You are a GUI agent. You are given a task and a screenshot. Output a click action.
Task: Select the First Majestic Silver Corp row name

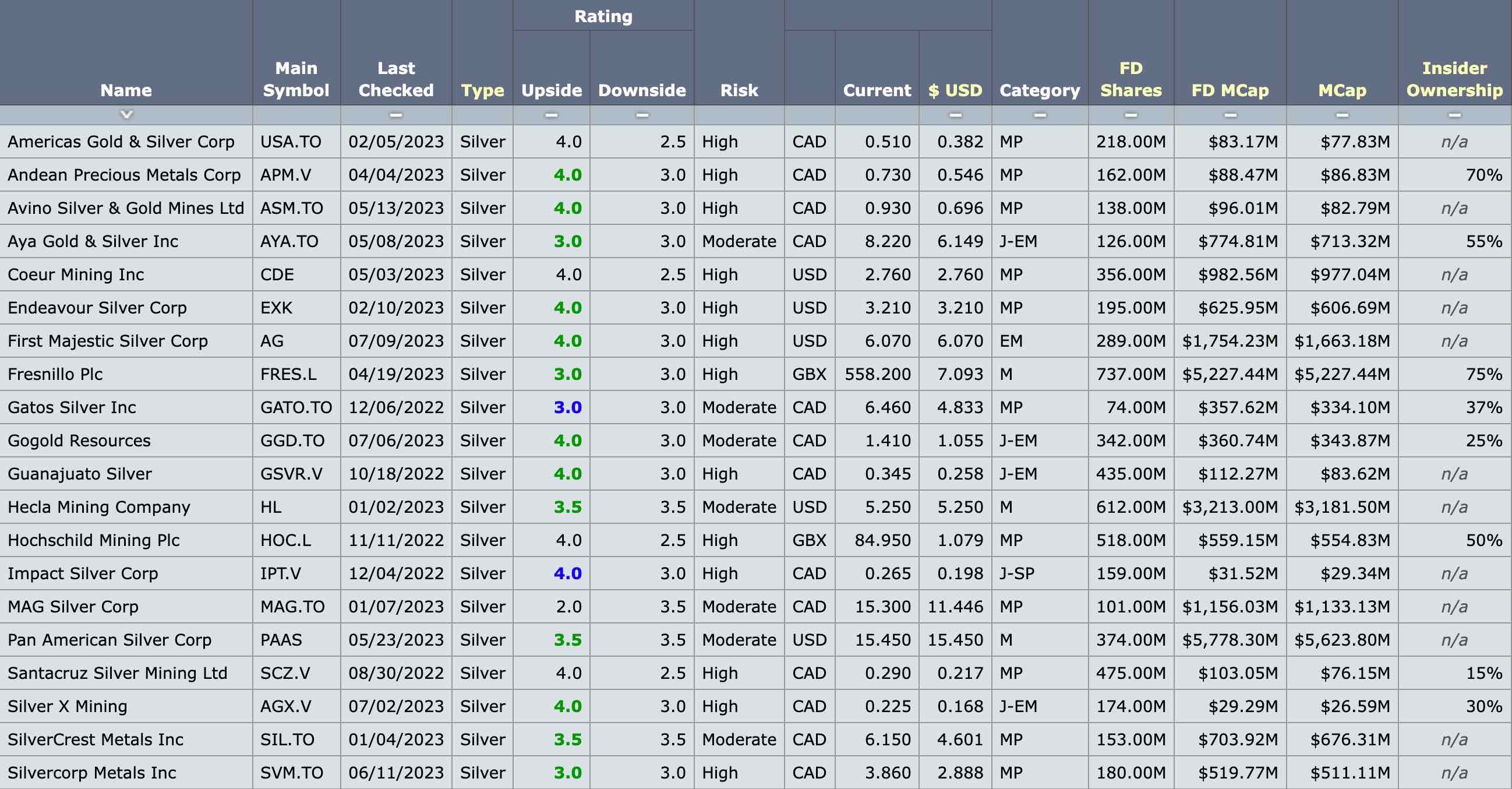coord(107,341)
